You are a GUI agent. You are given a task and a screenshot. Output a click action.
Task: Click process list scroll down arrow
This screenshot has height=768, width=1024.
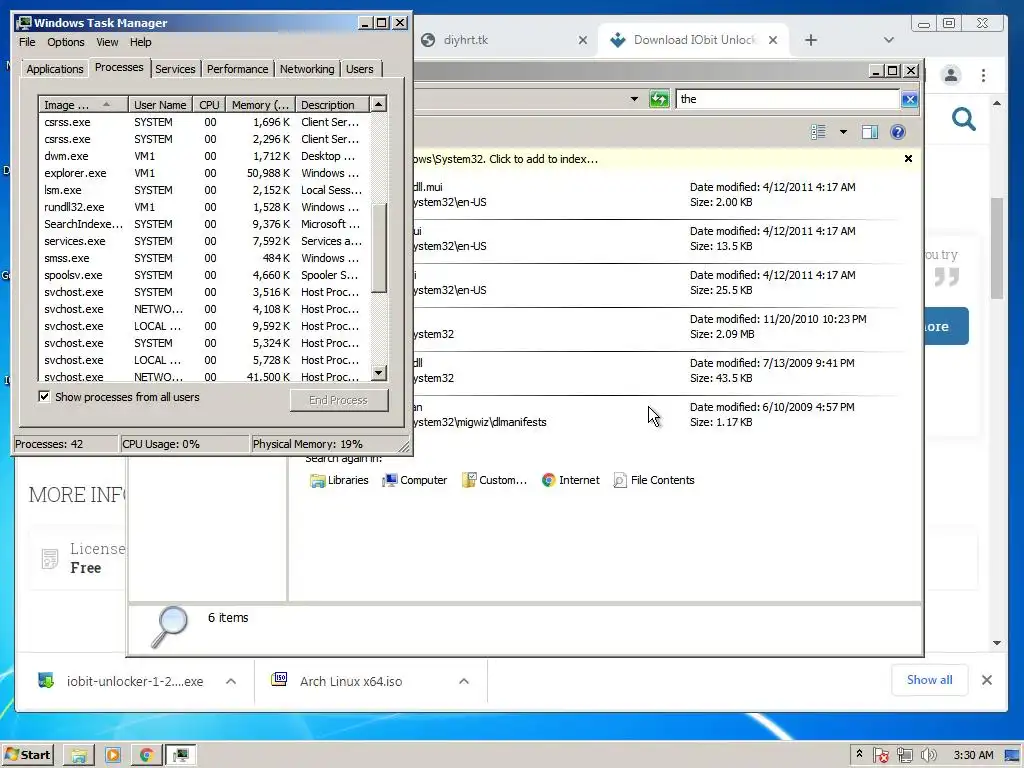pos(379,373)
